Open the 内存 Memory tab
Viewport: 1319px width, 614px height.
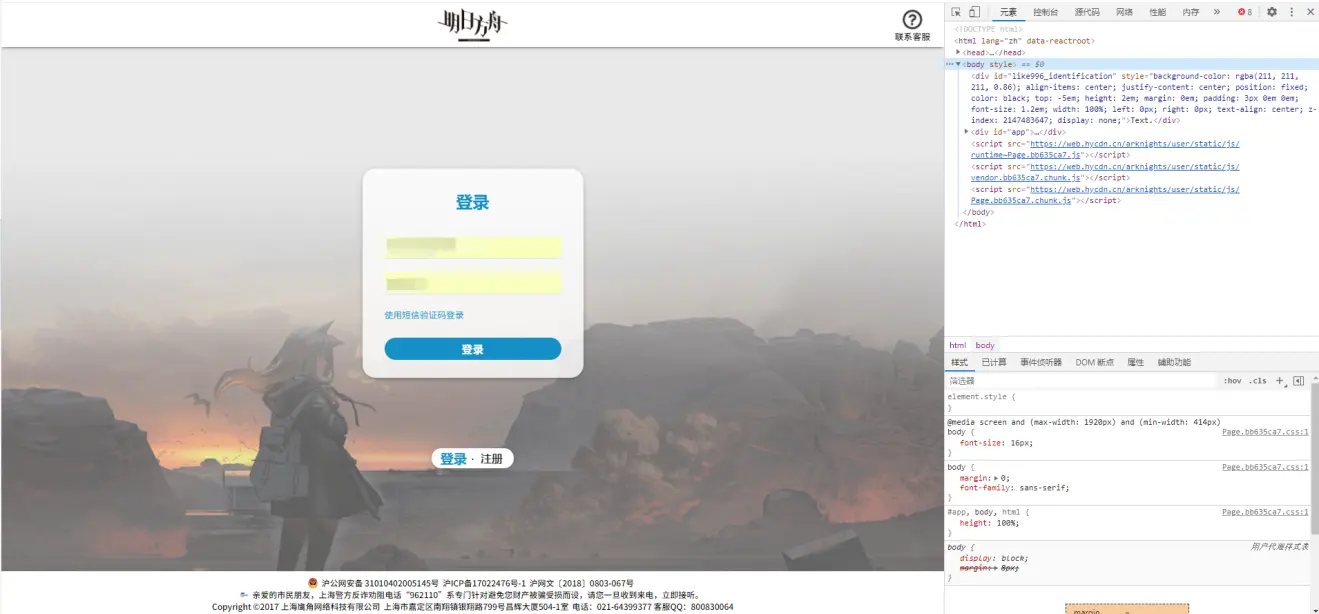point(1190,12)
